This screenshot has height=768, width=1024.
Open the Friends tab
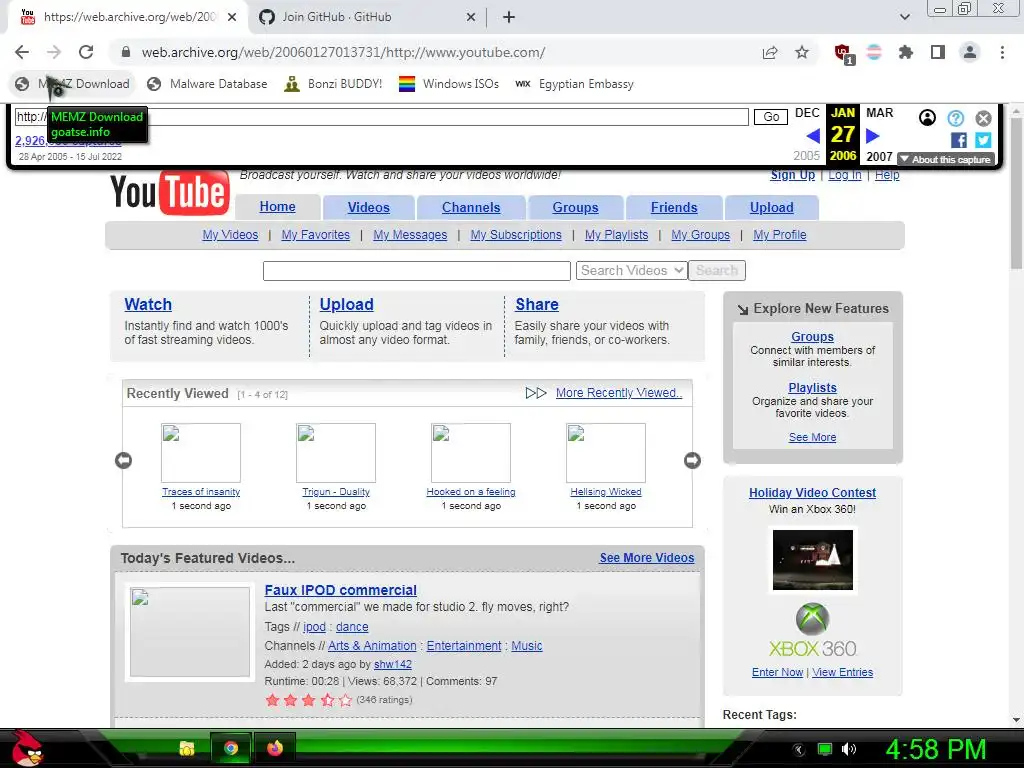[674, 208]
